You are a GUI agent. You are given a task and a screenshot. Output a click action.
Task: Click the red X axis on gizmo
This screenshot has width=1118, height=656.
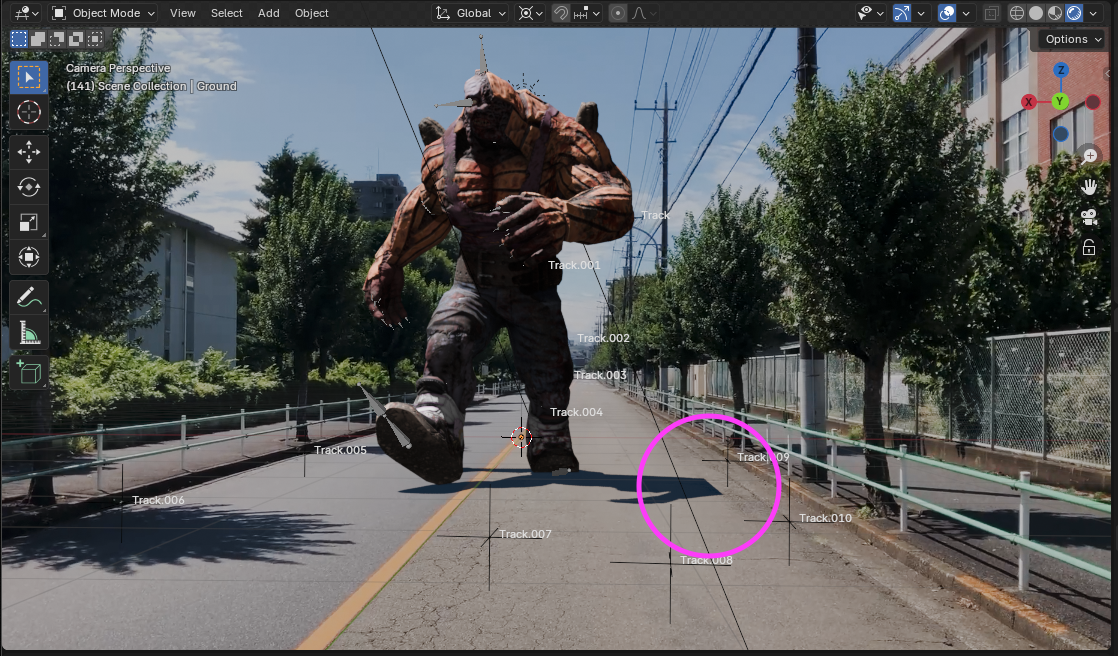(x=1028, y=102)
